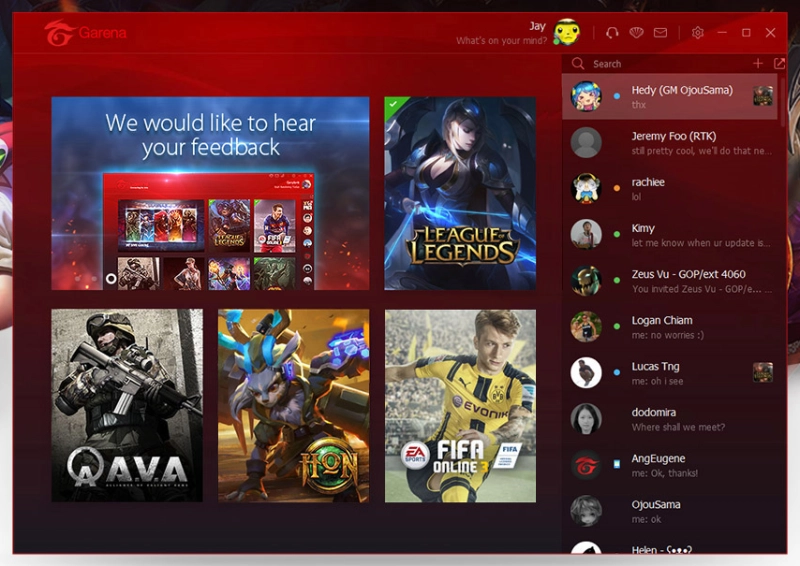The height and width of the screenshot is (566, 800).
Task: Open chat with dodomira
Action: tap(670, 419)
